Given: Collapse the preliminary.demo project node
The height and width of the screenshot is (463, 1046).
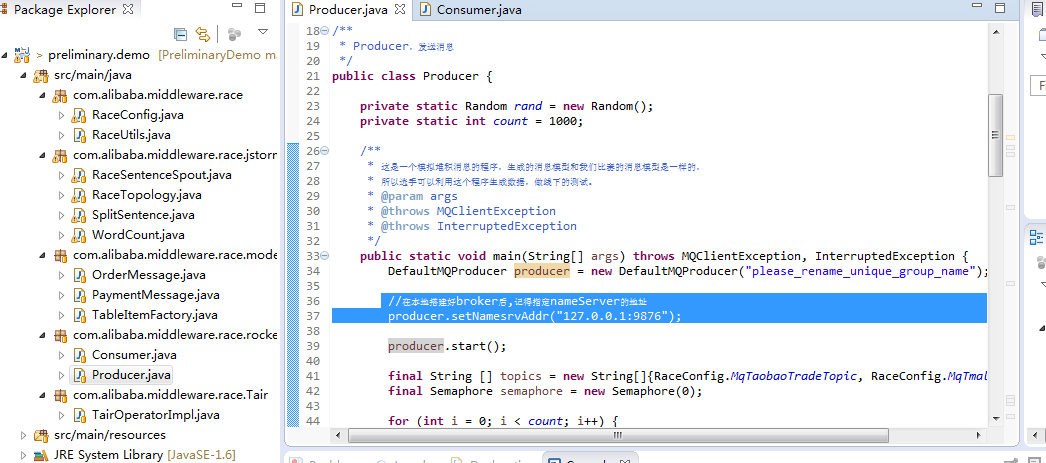Looking at the screenshot, I should (5, 55).
